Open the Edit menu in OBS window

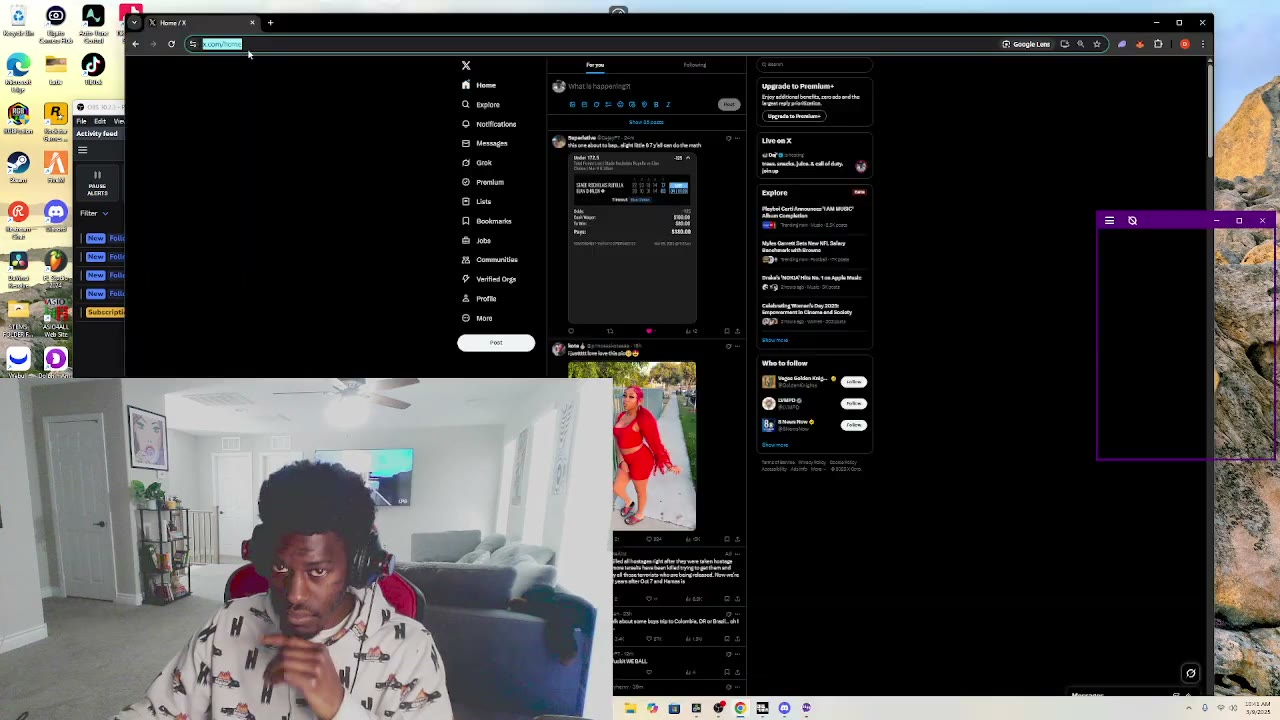click(x=100, y=121)
